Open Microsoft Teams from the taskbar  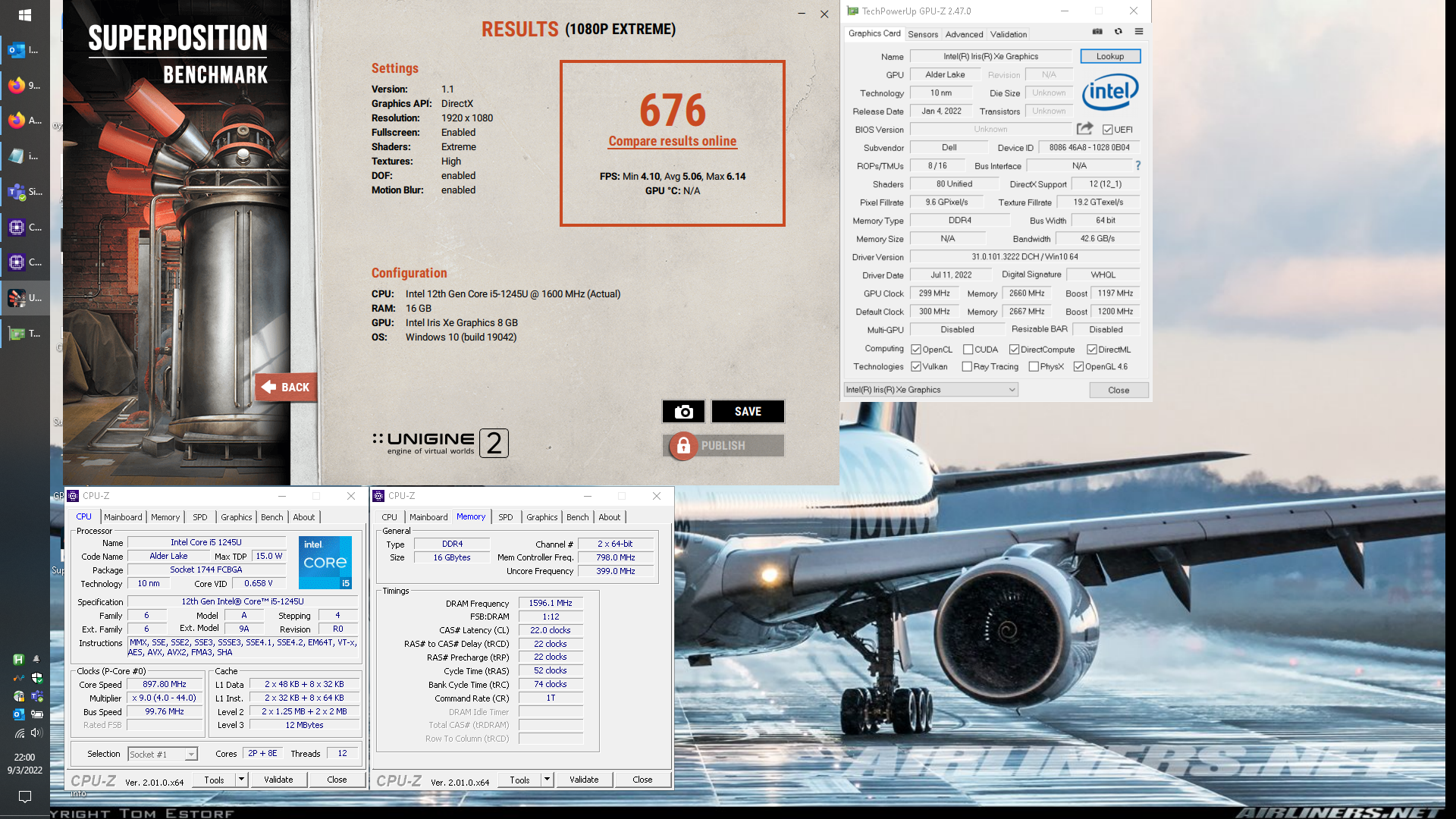pos(24,191)
